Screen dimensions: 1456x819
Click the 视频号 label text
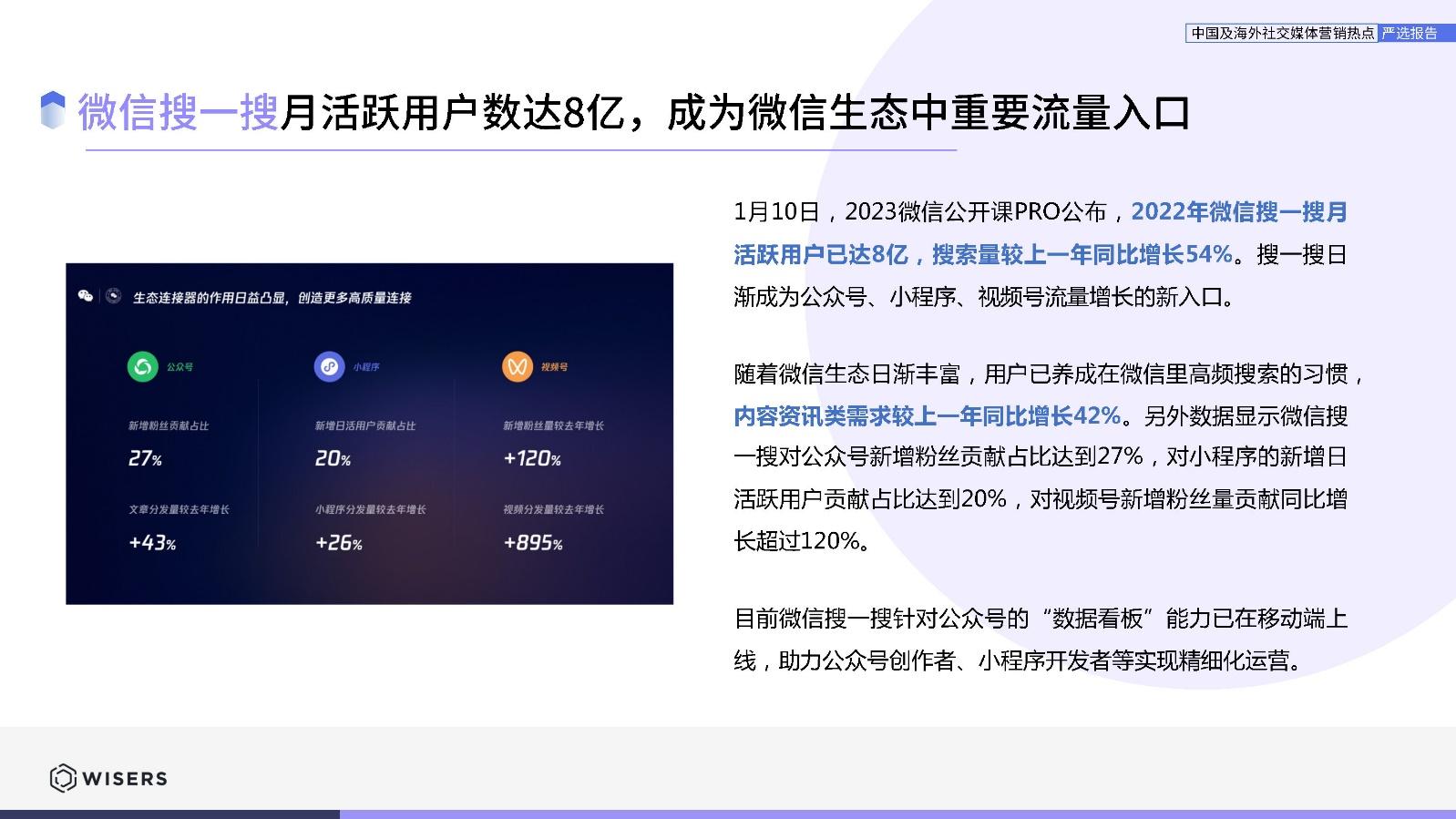[554, 367]
